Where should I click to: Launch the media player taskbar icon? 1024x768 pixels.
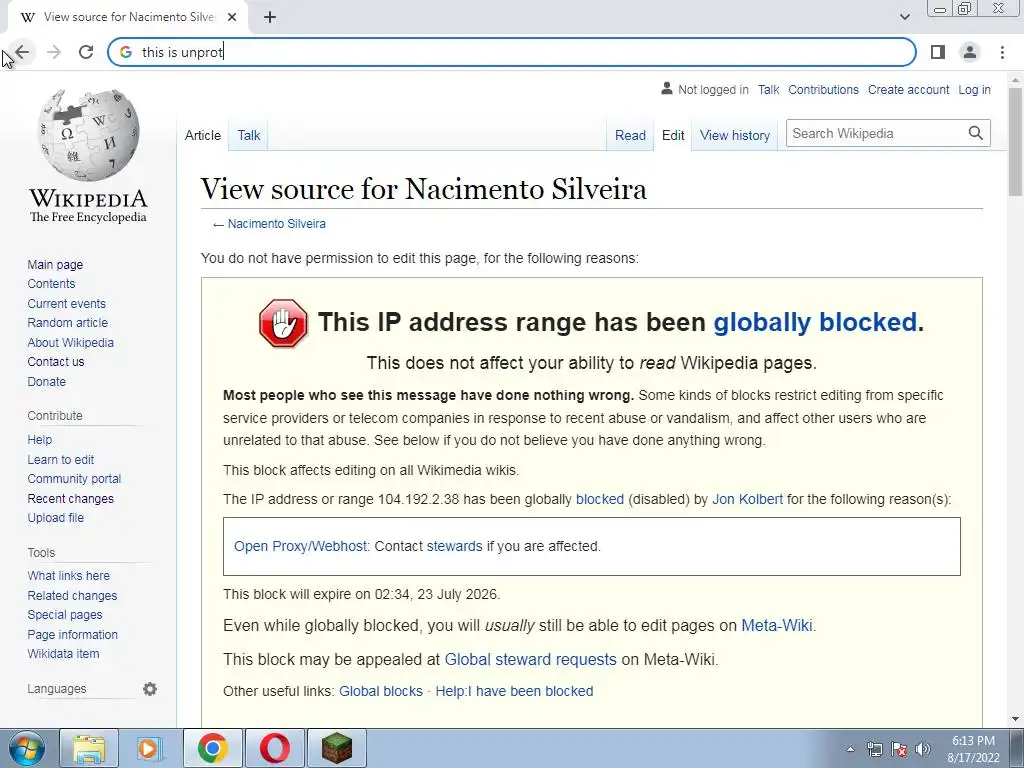(x=150, y=748)
